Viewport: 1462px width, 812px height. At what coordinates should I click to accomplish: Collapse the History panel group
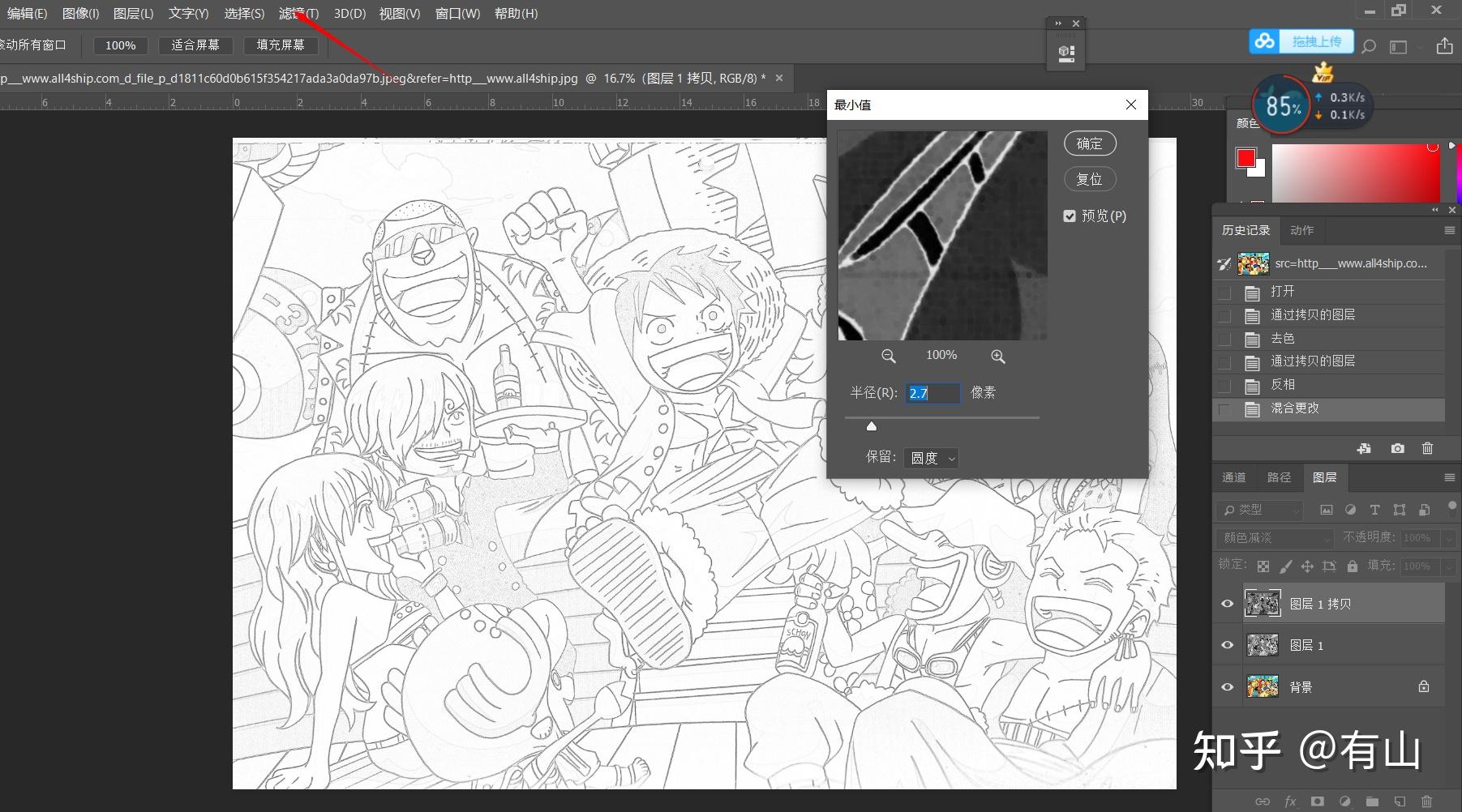coord(1435,210)
